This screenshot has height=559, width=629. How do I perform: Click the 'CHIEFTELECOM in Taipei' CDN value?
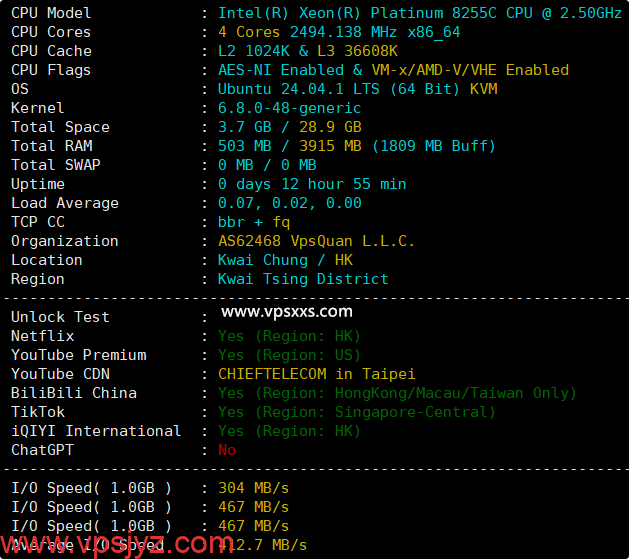317,374
